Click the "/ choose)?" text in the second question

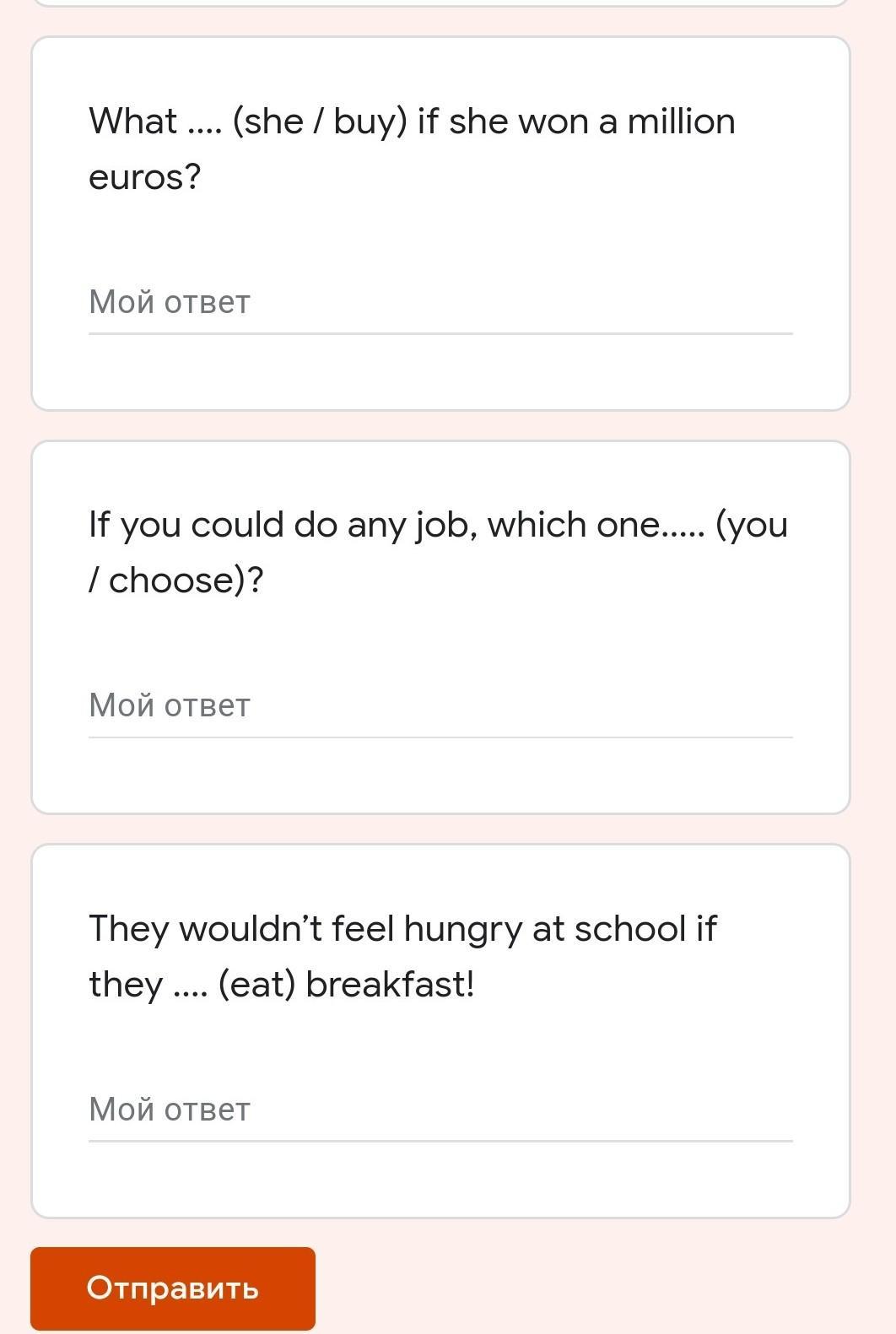tap(176, 581)
